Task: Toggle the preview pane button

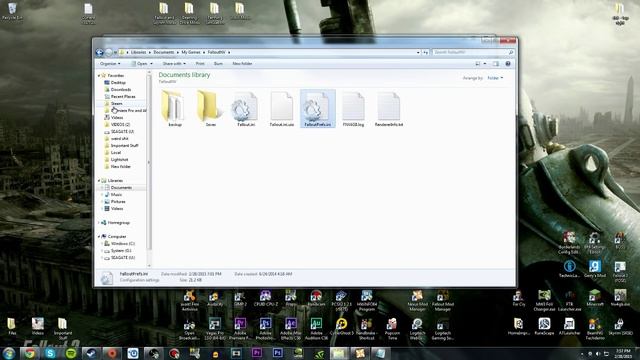Action: click(x=496, y=64)
